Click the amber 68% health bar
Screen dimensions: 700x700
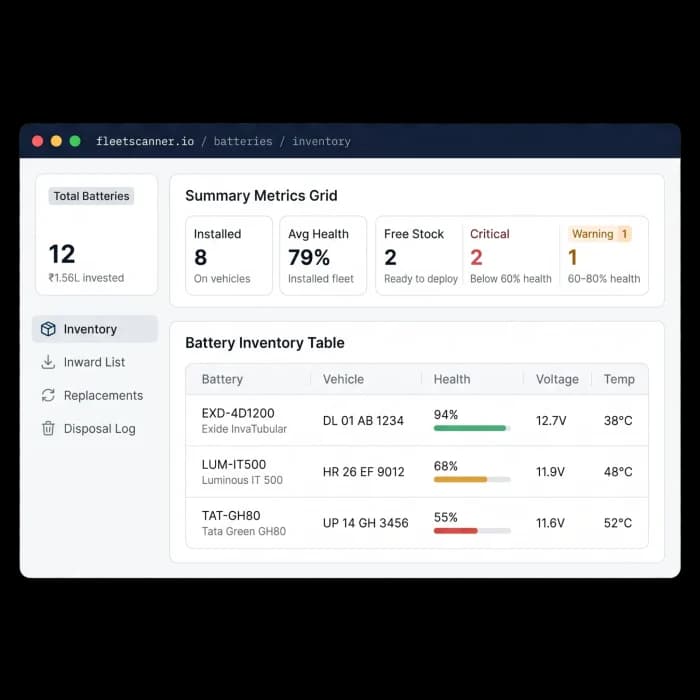tap(472, 479)
